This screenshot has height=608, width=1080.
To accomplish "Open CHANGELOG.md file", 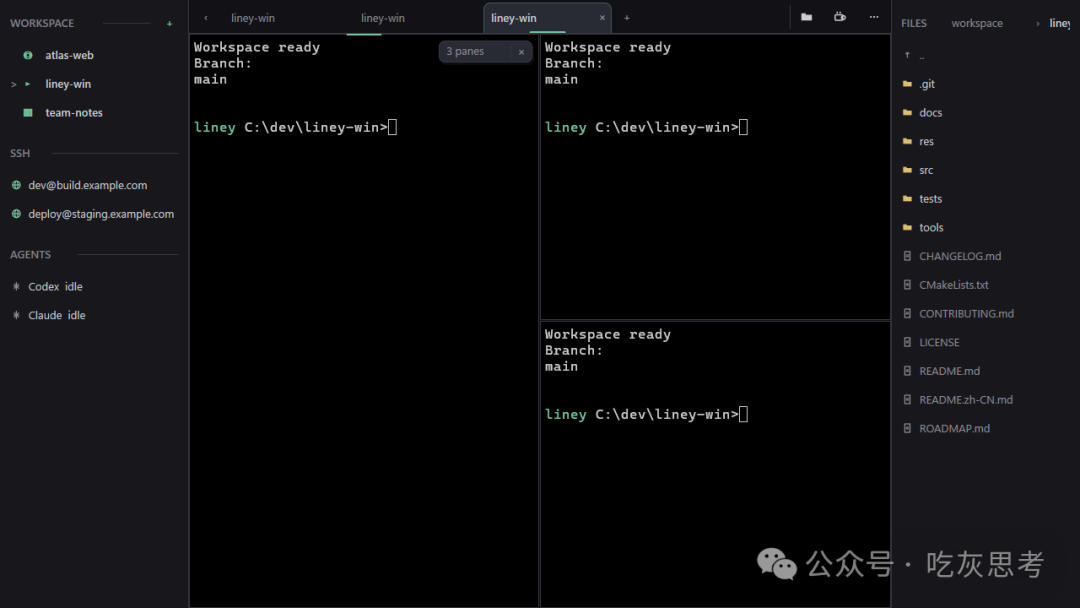I will (x=959, y=256).
